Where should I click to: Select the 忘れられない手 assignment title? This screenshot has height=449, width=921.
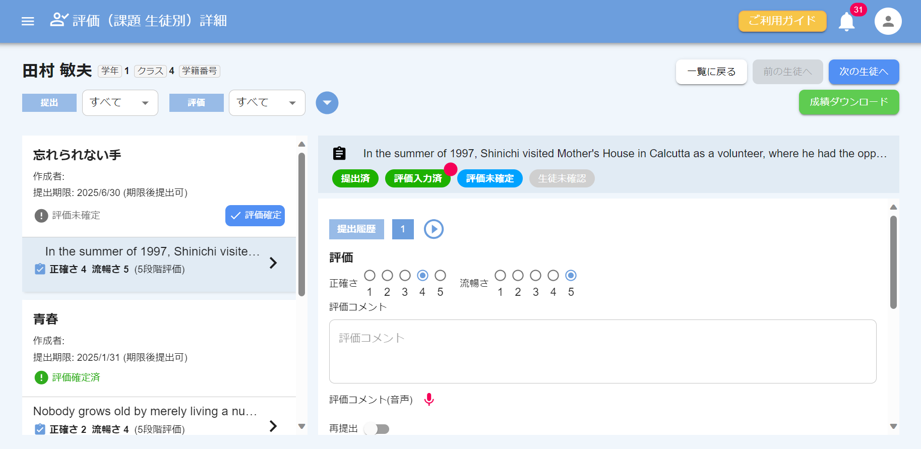point(77,155)
